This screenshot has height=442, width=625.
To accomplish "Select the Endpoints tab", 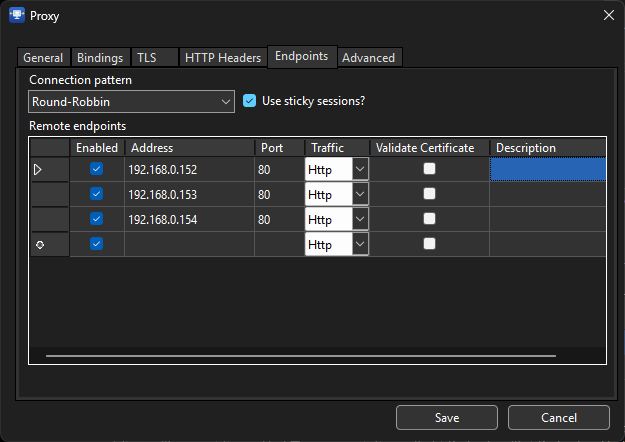I will [302, 56].
